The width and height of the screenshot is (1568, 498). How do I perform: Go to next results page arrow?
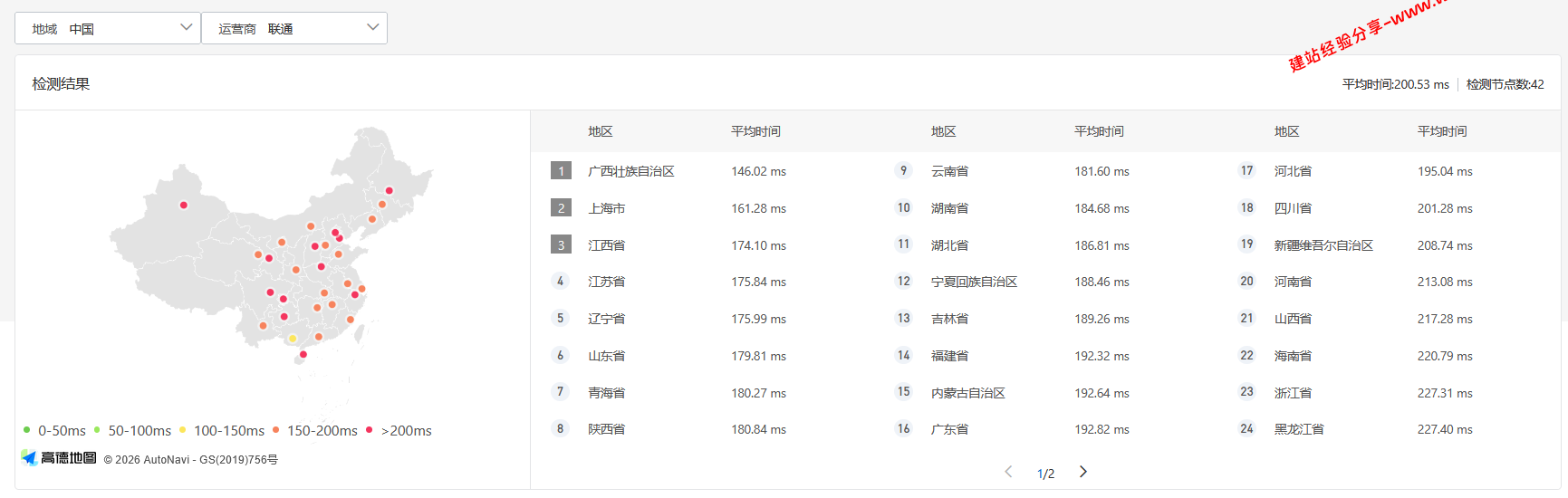[x=1082, y=472]
